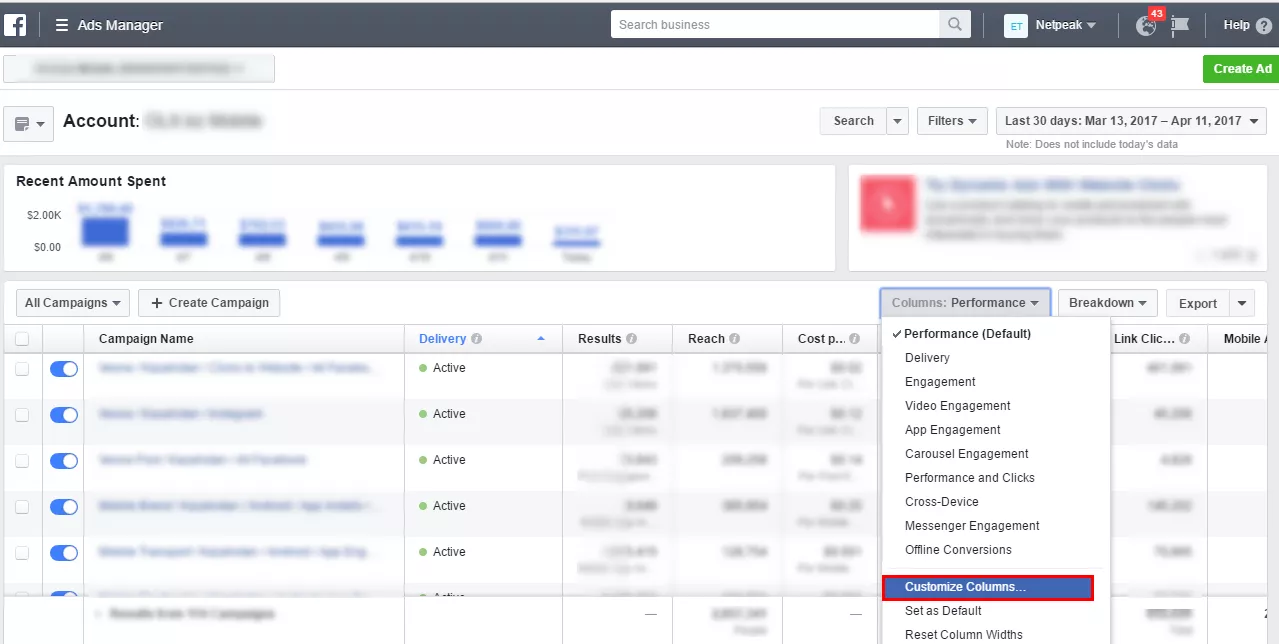This screenshot has height=644, width=1279.
Task: Toggle off the first campaign switch
Action: pyautogui.click(x=63, y=369)
